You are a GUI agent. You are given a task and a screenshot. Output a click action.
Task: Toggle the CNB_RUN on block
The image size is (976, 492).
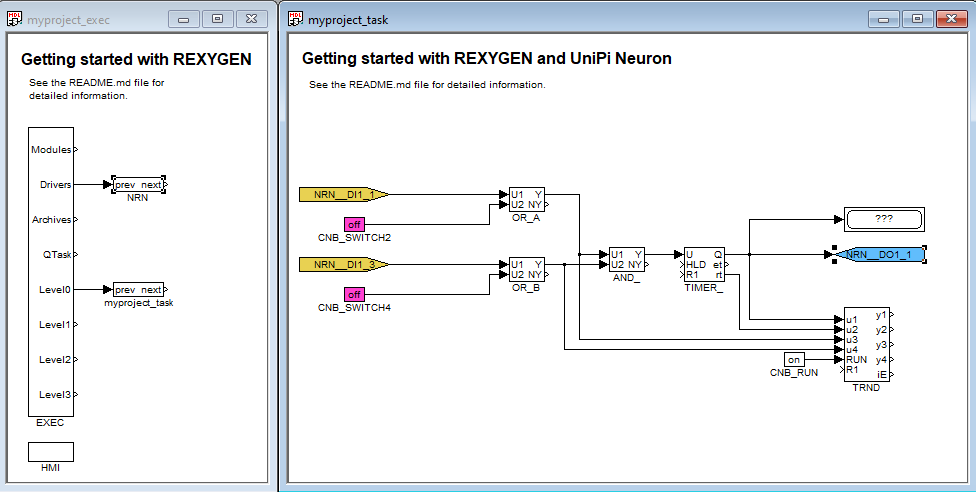[794, 359]
